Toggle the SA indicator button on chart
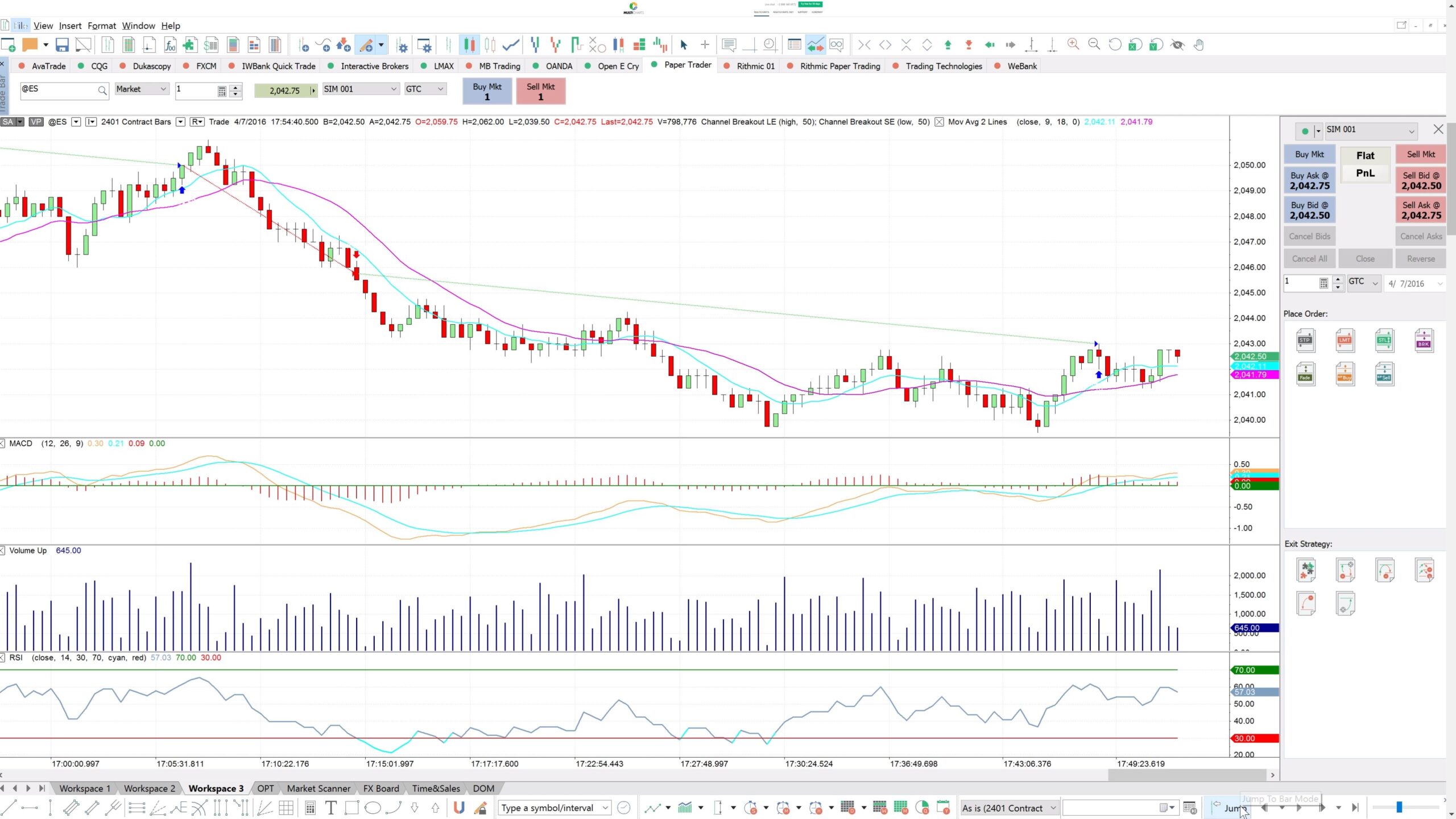This screenshot has height=819, width=1456. [x=8, y=121]
